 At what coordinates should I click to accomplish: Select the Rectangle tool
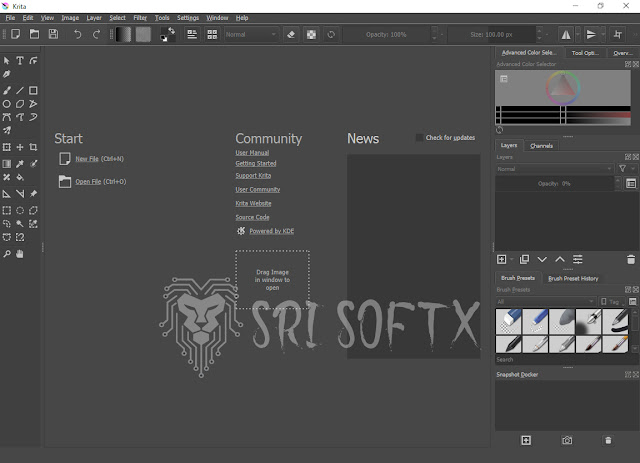(33, 90)
